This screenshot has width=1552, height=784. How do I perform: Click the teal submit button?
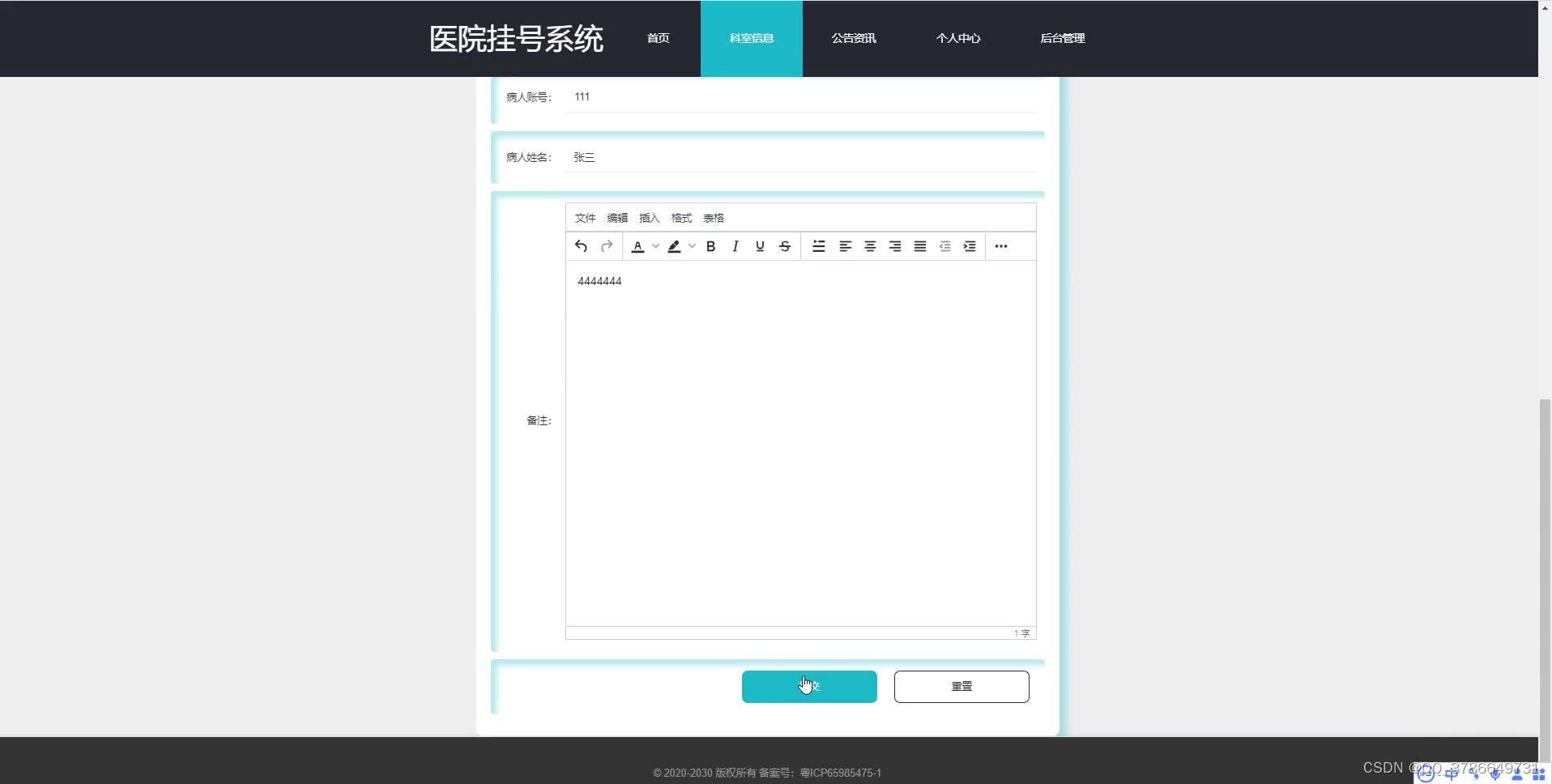coord(809,687)
